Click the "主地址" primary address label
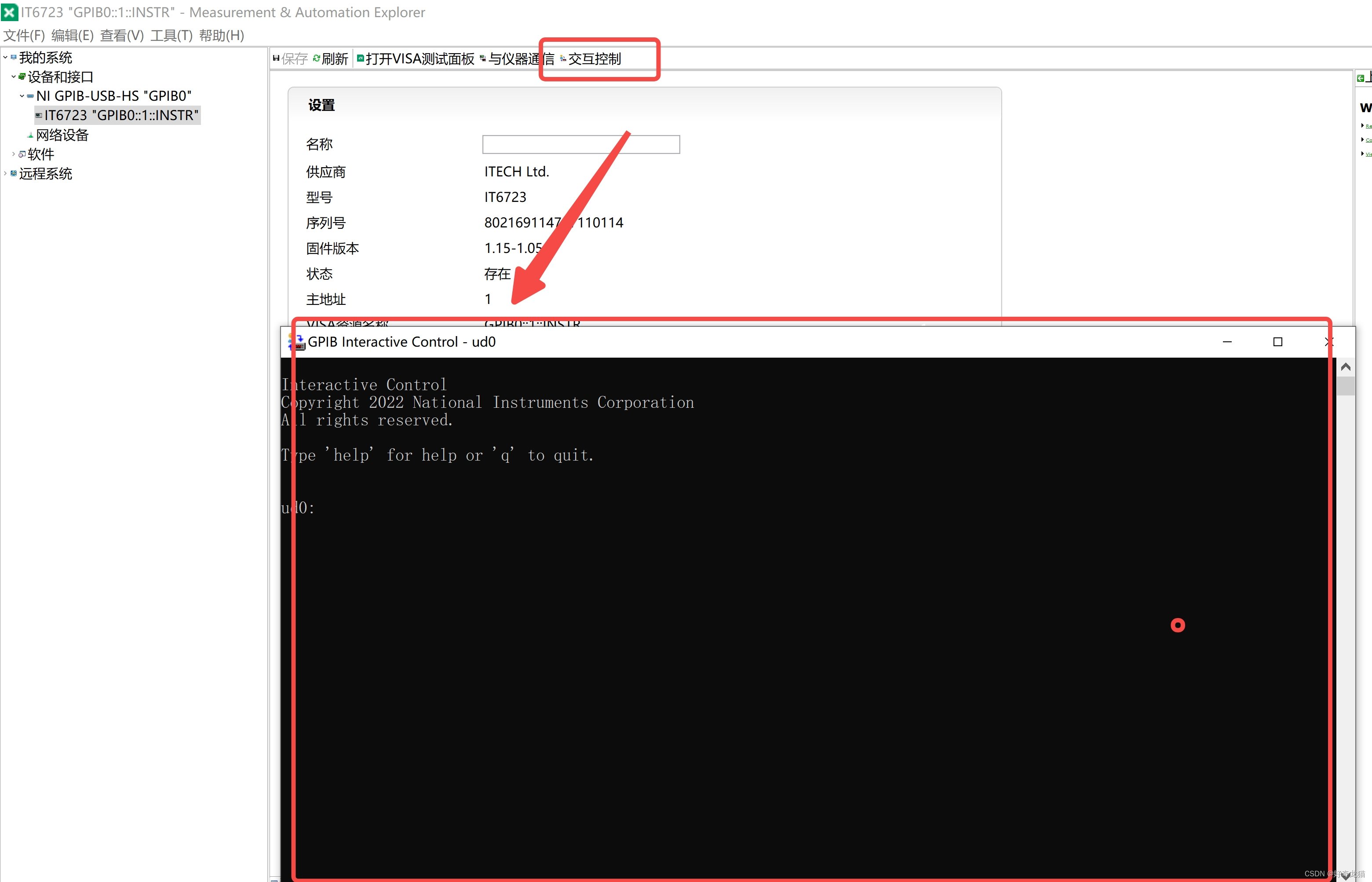 326,299
